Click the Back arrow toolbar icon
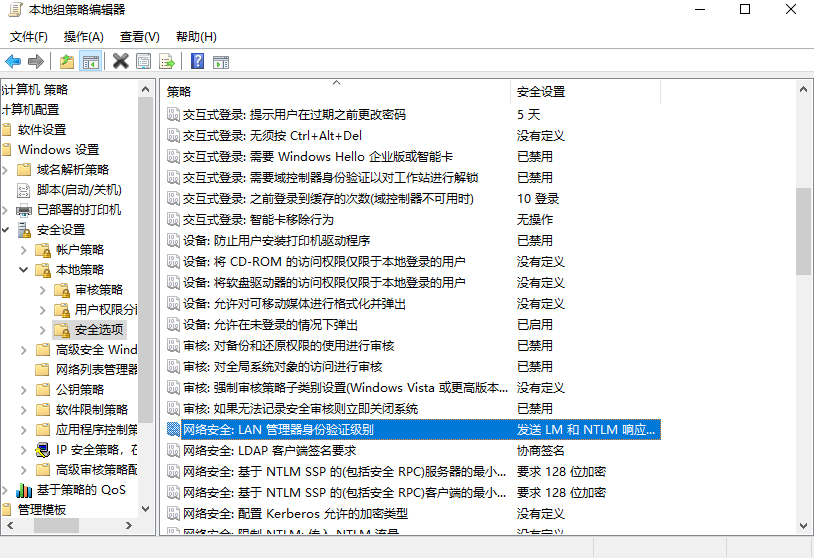814x558 pixels. [13, 61]
